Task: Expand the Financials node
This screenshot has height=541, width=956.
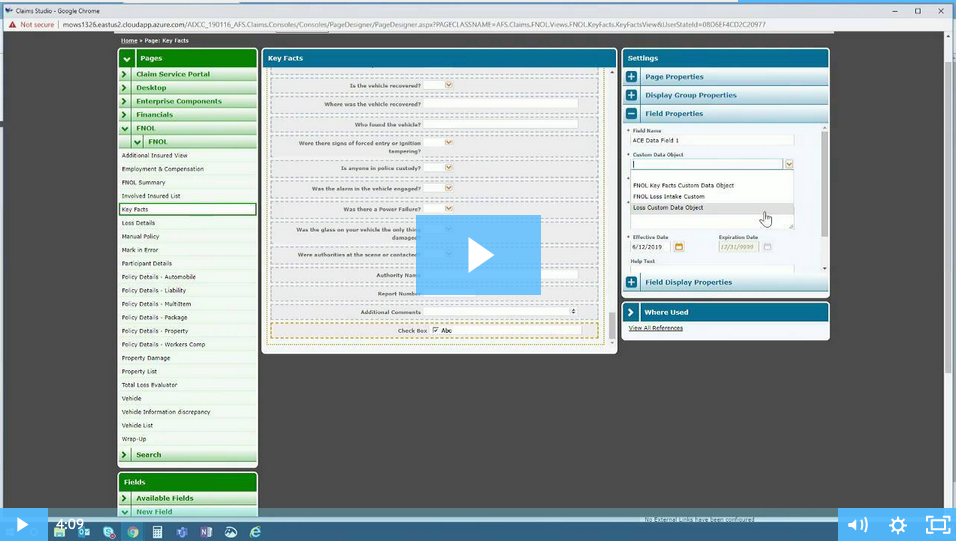Action: click(124, 115)
